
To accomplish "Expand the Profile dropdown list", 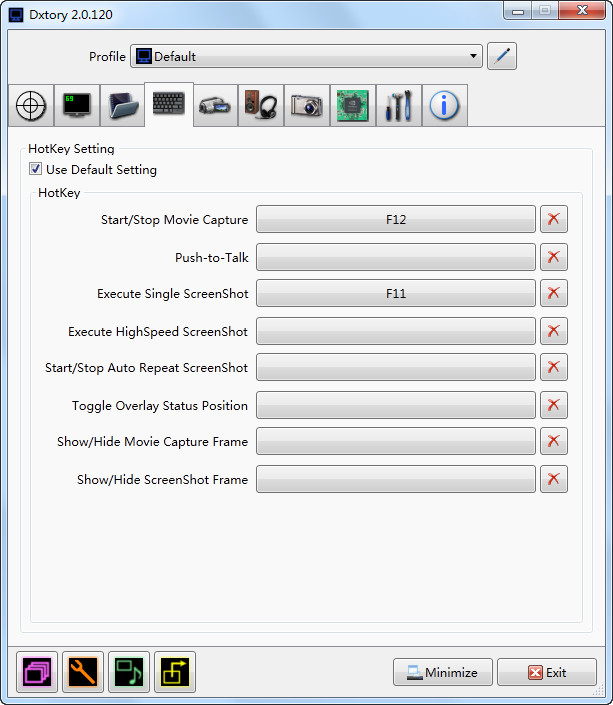I will (x=473, y=56).
